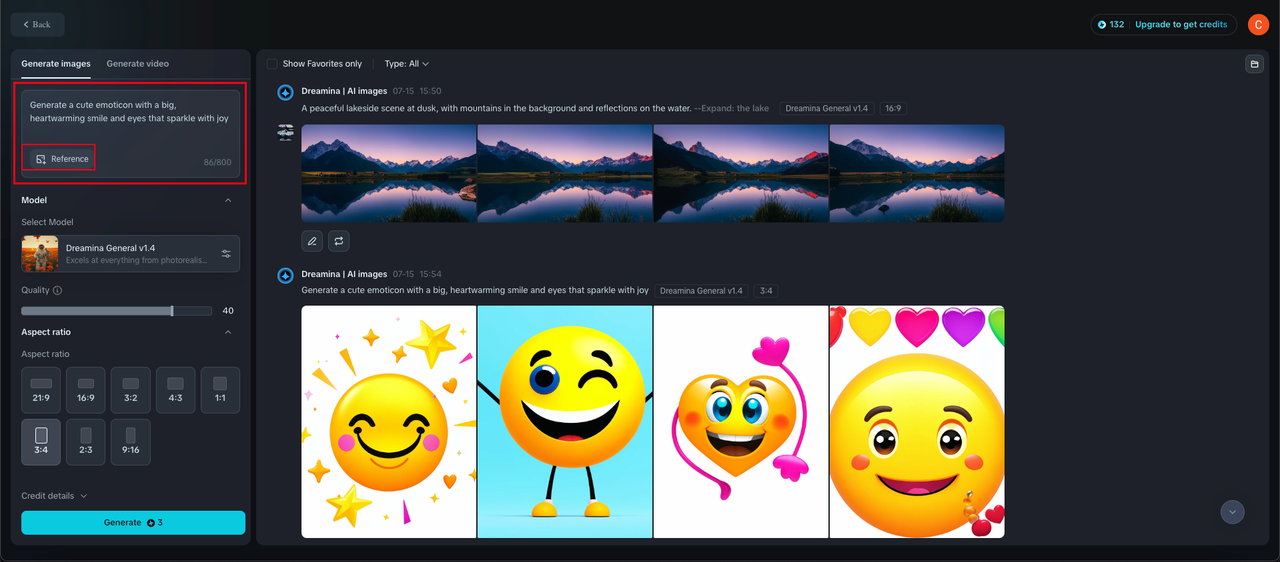Open smiley with stars emoticon image
This screenshot has height=562, width=1280.
tap(389, 422)
